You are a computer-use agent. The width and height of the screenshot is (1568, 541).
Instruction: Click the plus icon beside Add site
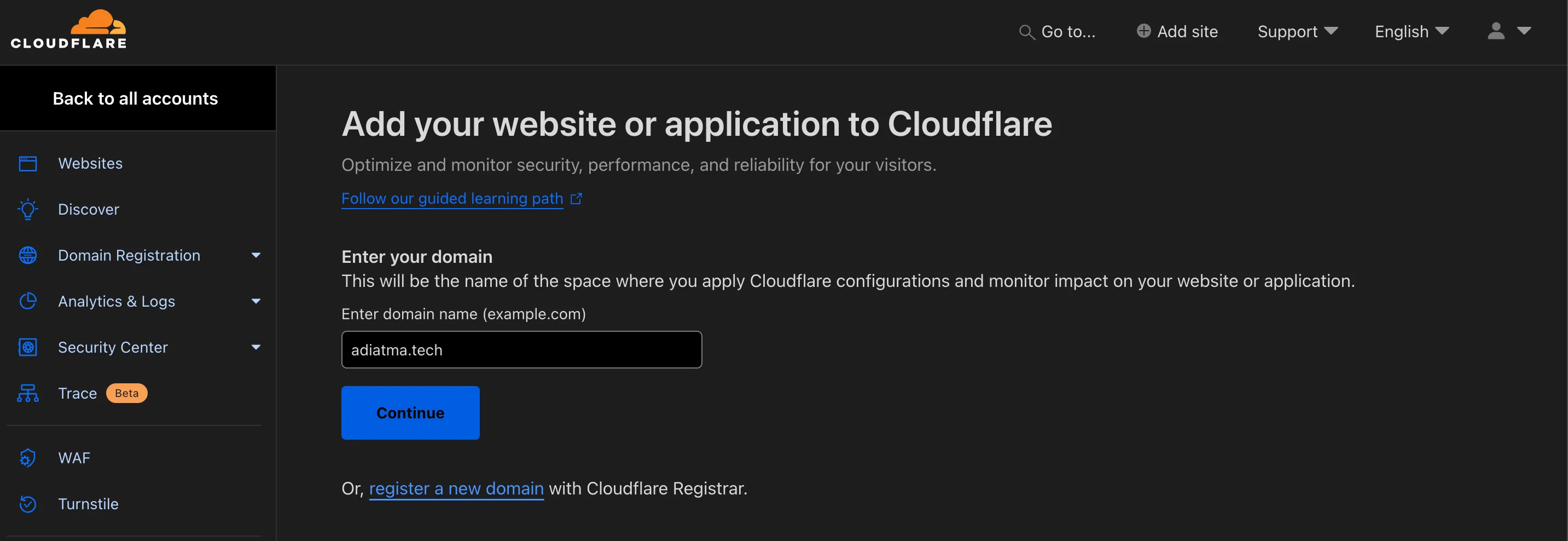[1144, 31]
